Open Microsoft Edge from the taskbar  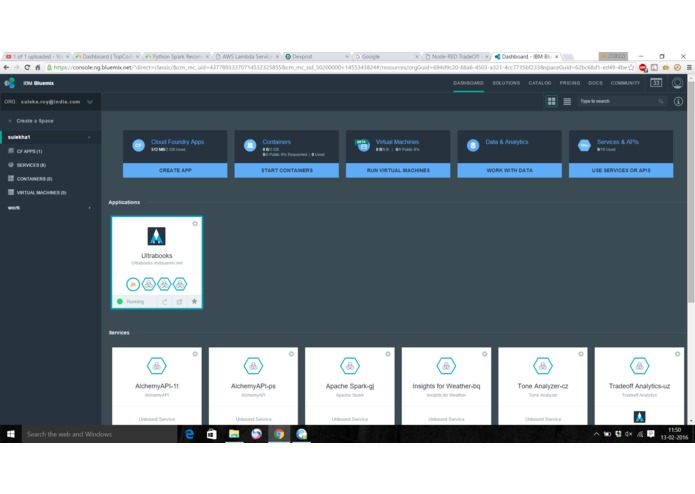[189, 434]
